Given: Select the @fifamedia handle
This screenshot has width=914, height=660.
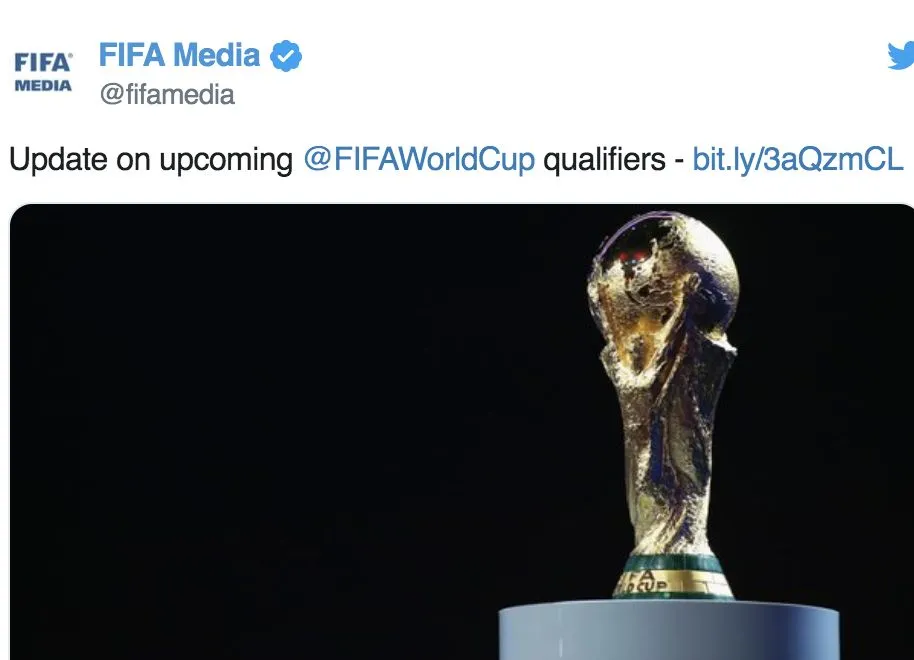Looking at the screenshot, I should coord(166,95).
